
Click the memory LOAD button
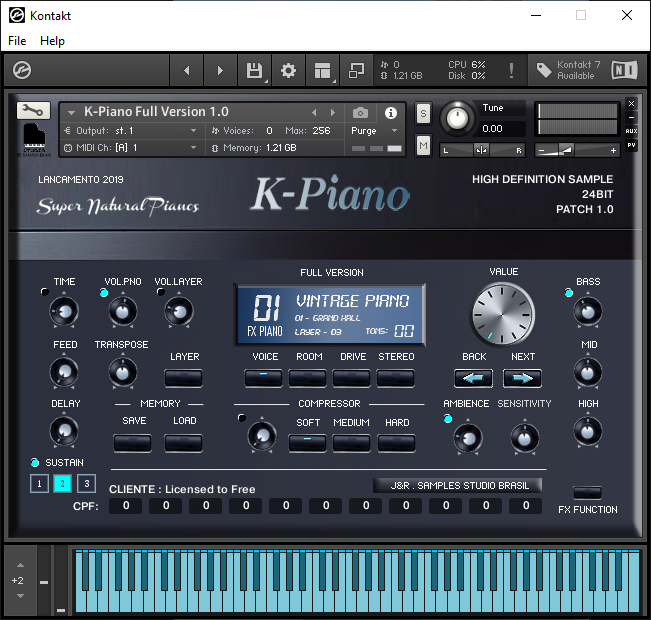pyautogui.click(x=184, y=443)
